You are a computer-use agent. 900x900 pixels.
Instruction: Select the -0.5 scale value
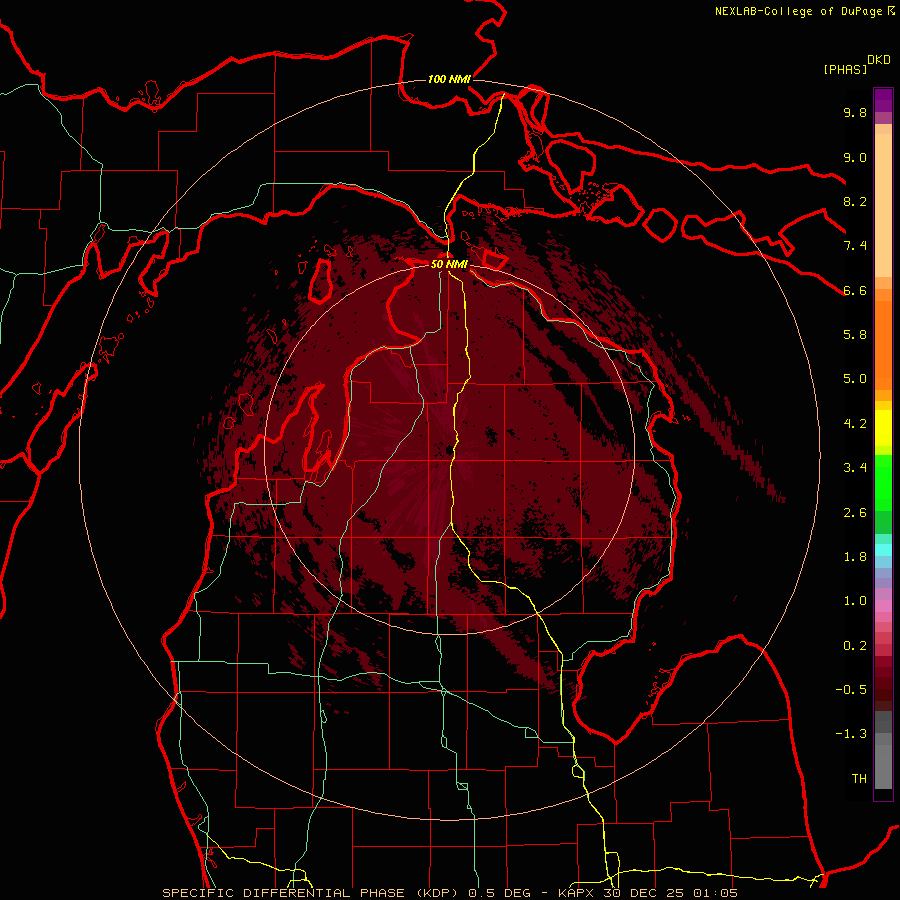point(851,690)
